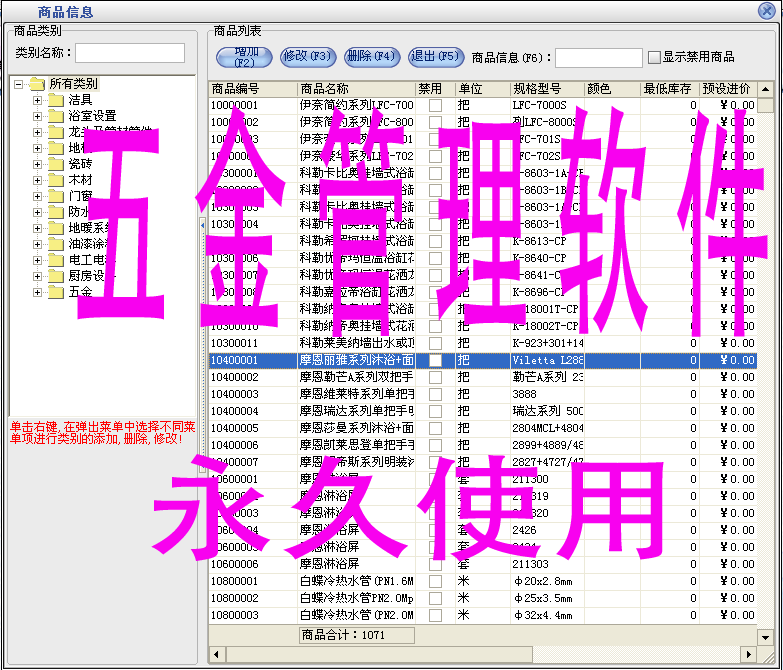This screenshot has width=783, height=670.
Task: Select product row 10400005
Action: [x=482, y=428]
